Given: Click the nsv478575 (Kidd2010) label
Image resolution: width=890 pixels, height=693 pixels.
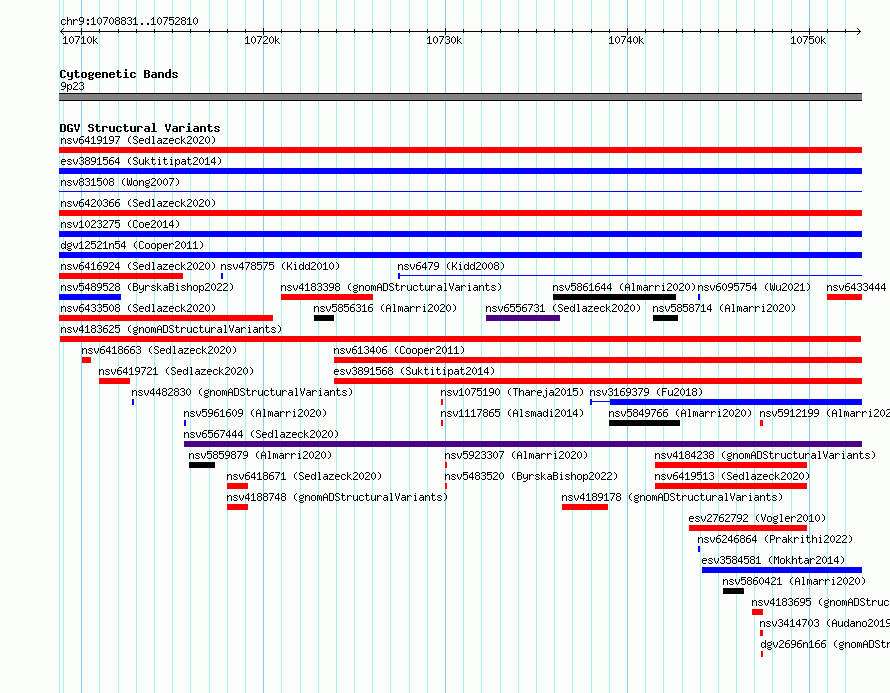Looking at the screenshot, I should tap(280, 266).
